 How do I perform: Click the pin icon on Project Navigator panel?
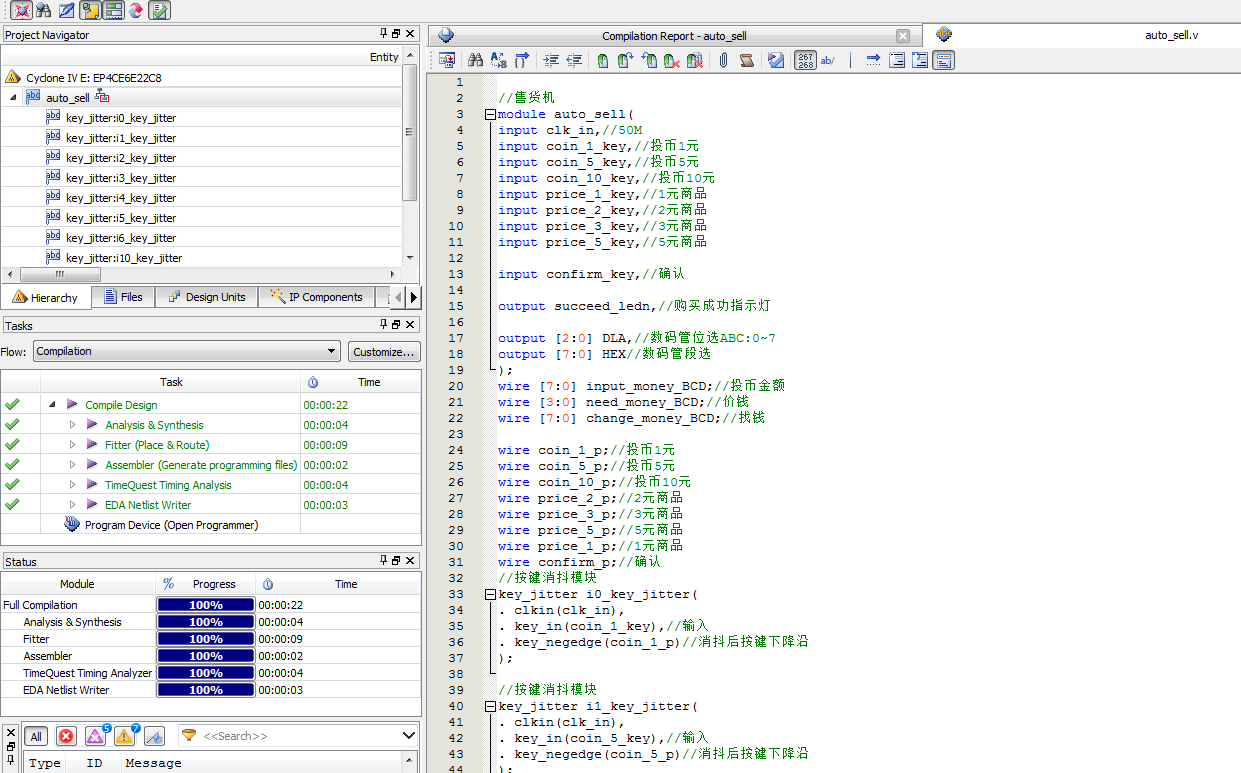tap(383, 35)
